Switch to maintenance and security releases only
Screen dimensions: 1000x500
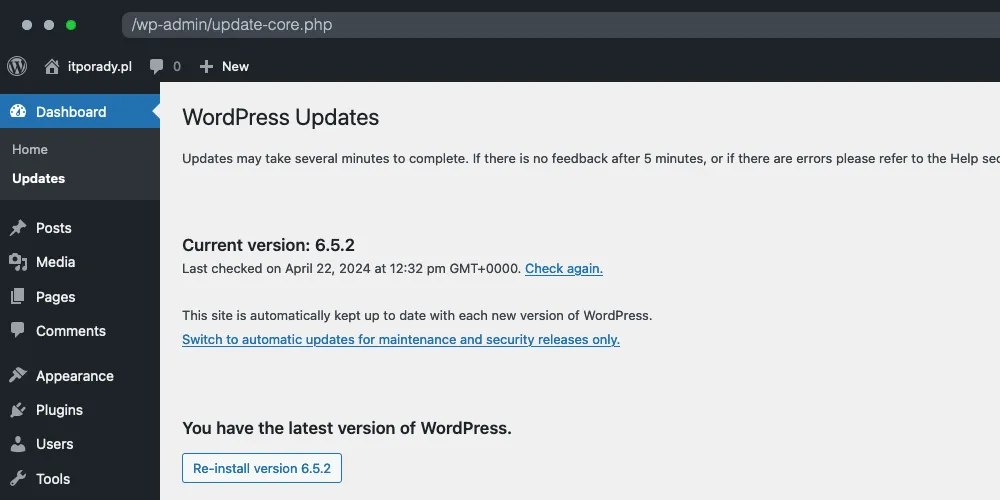pyautogui.click(x=401, y=339)
